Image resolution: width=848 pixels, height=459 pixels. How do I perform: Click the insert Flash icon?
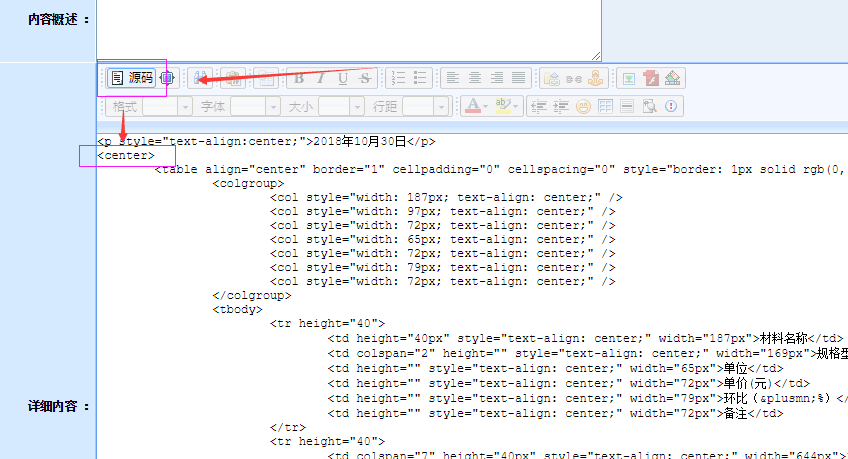tap(651, 78)
